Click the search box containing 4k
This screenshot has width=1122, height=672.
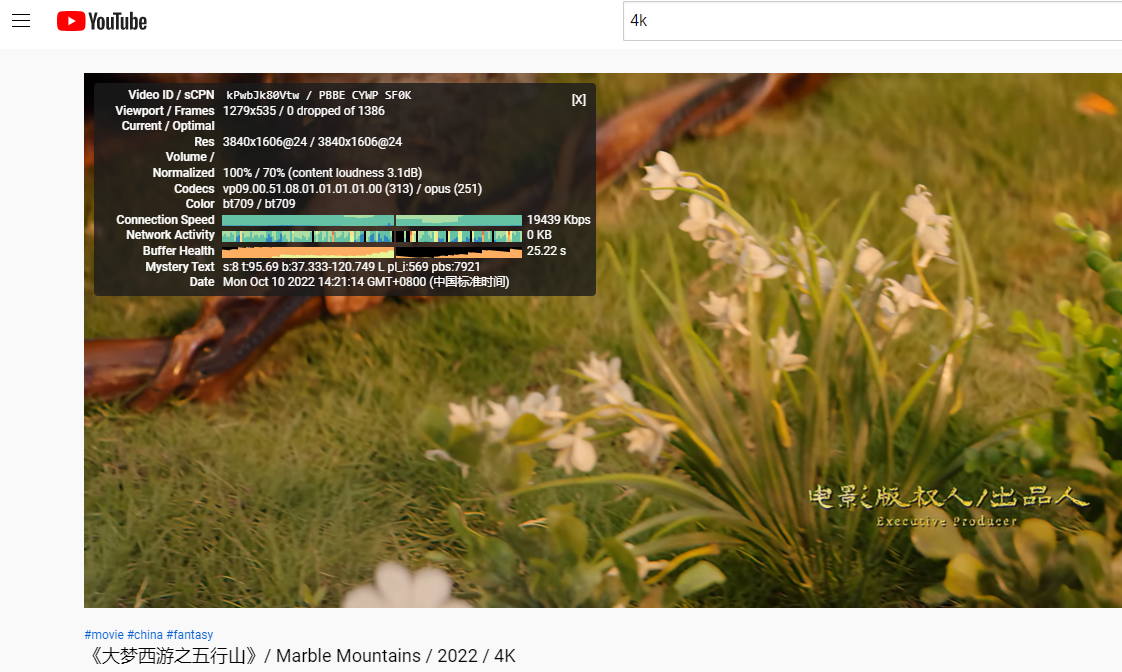pyautogui.click(x=870, y=21)
